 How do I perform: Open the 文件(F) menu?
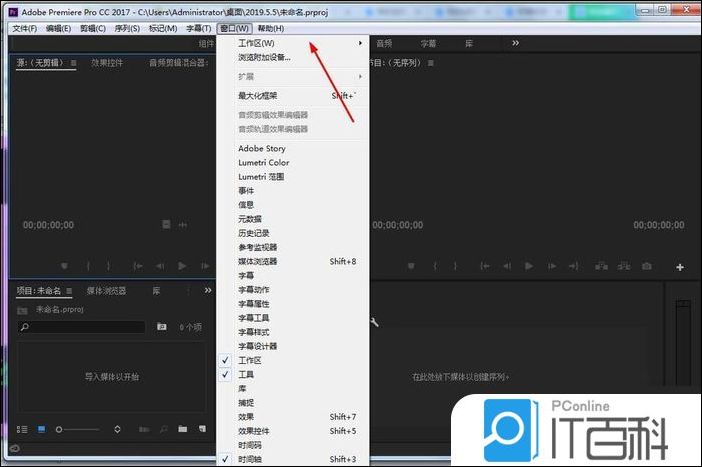click(x=24, y=29)
